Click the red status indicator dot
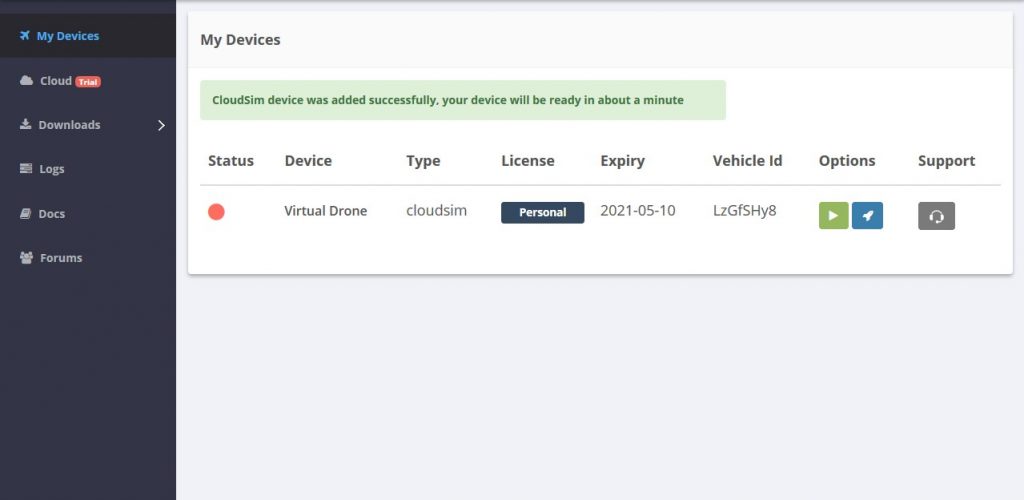The width and height of the screenshot is (1024, 500). [216, 212]
